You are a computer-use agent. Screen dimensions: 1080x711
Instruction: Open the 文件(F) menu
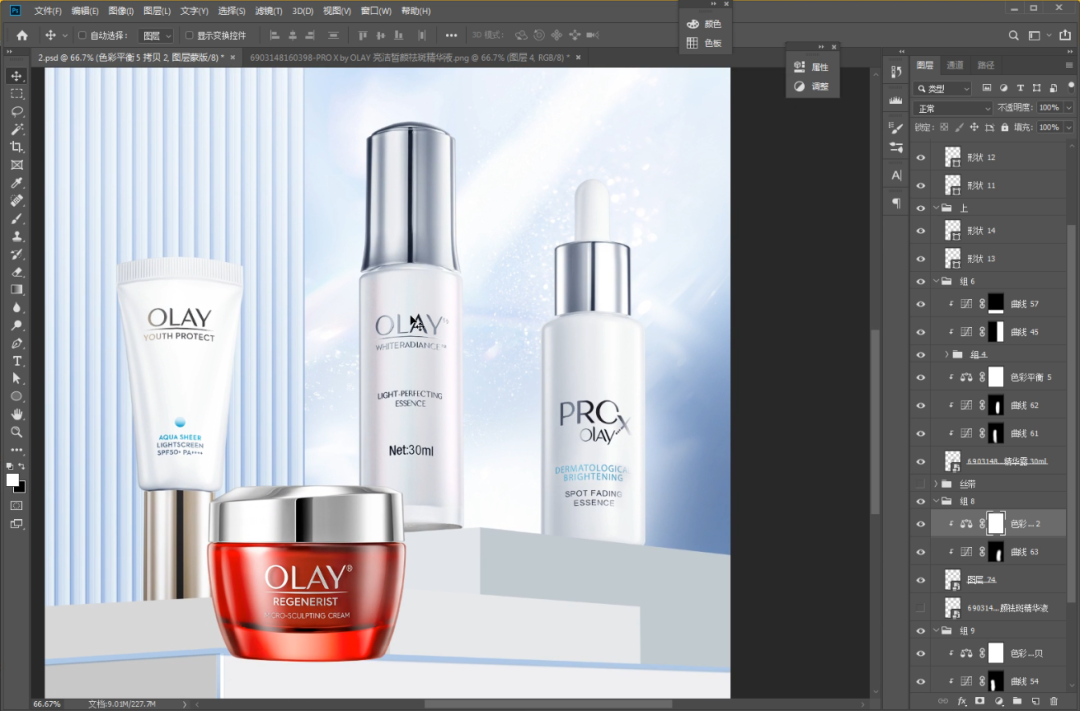(x=48, y=11)
